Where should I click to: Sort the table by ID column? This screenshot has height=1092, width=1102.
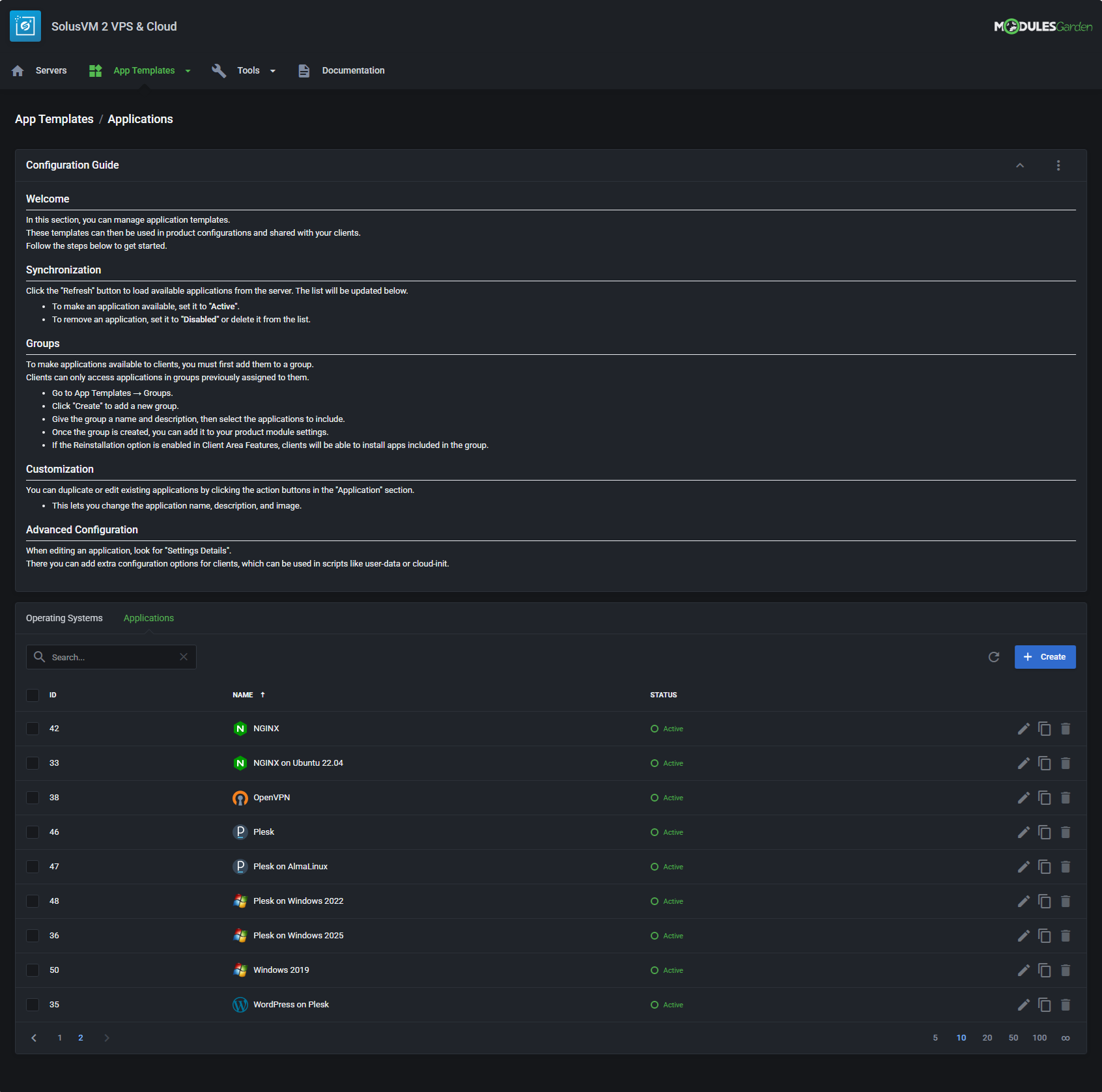(x=53, y=695)
